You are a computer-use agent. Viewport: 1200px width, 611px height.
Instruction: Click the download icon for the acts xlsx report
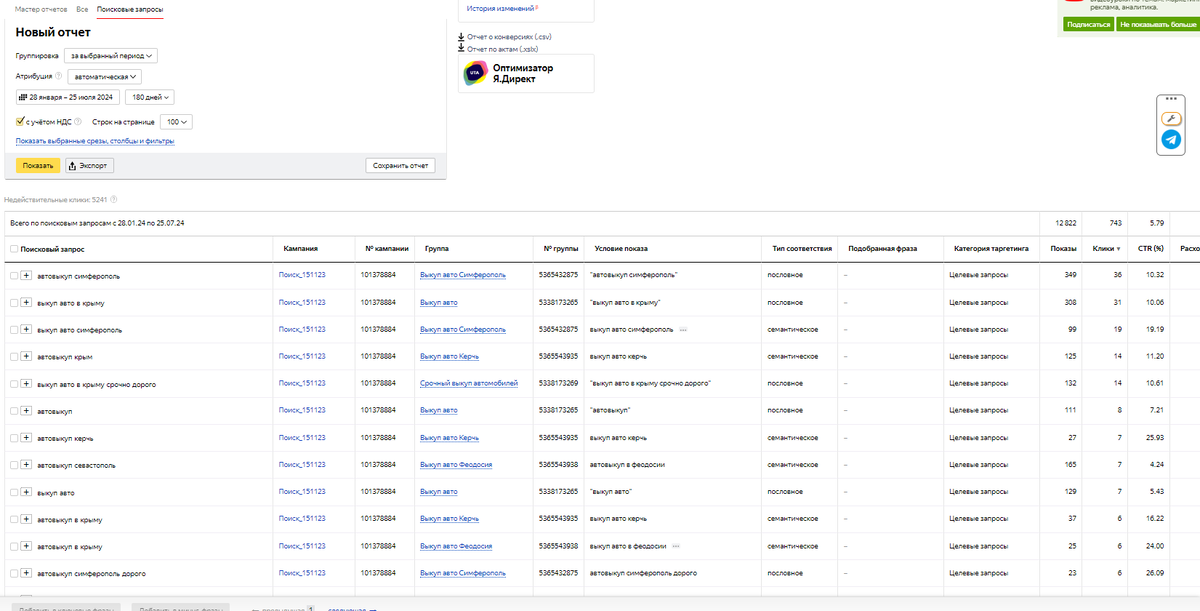[461, 48]
